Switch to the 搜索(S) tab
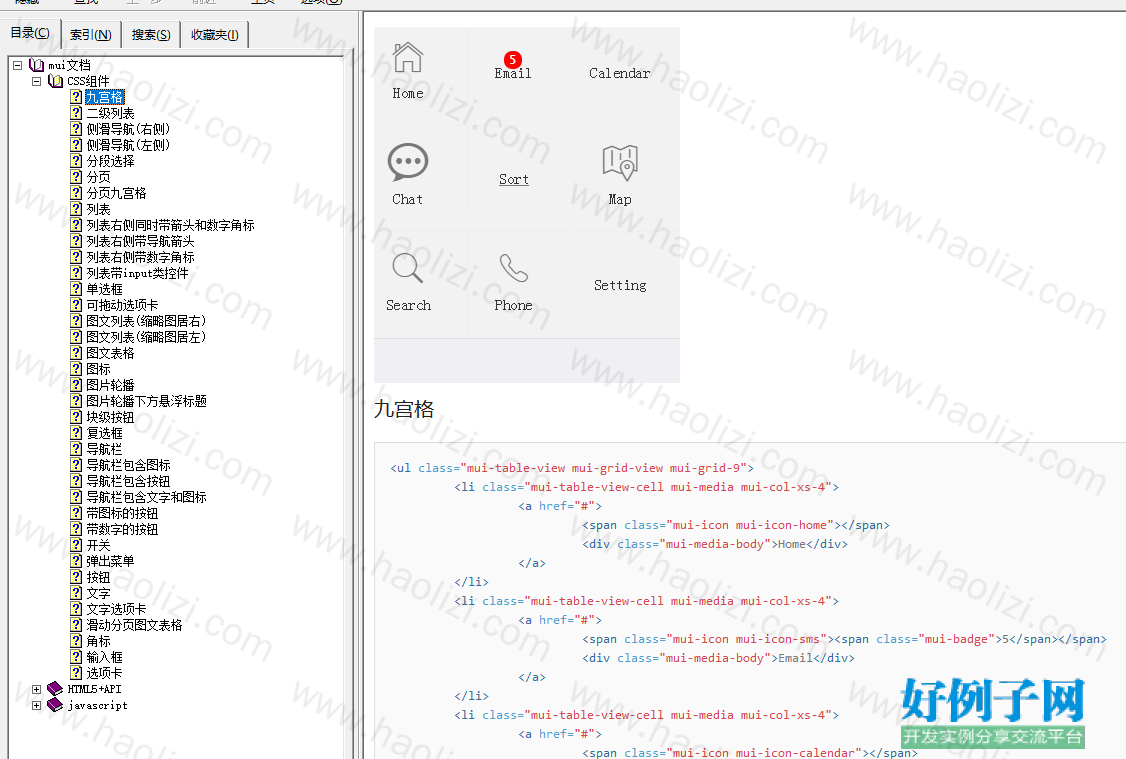Viewport: 1126px width, 759px height. point(151,34)
